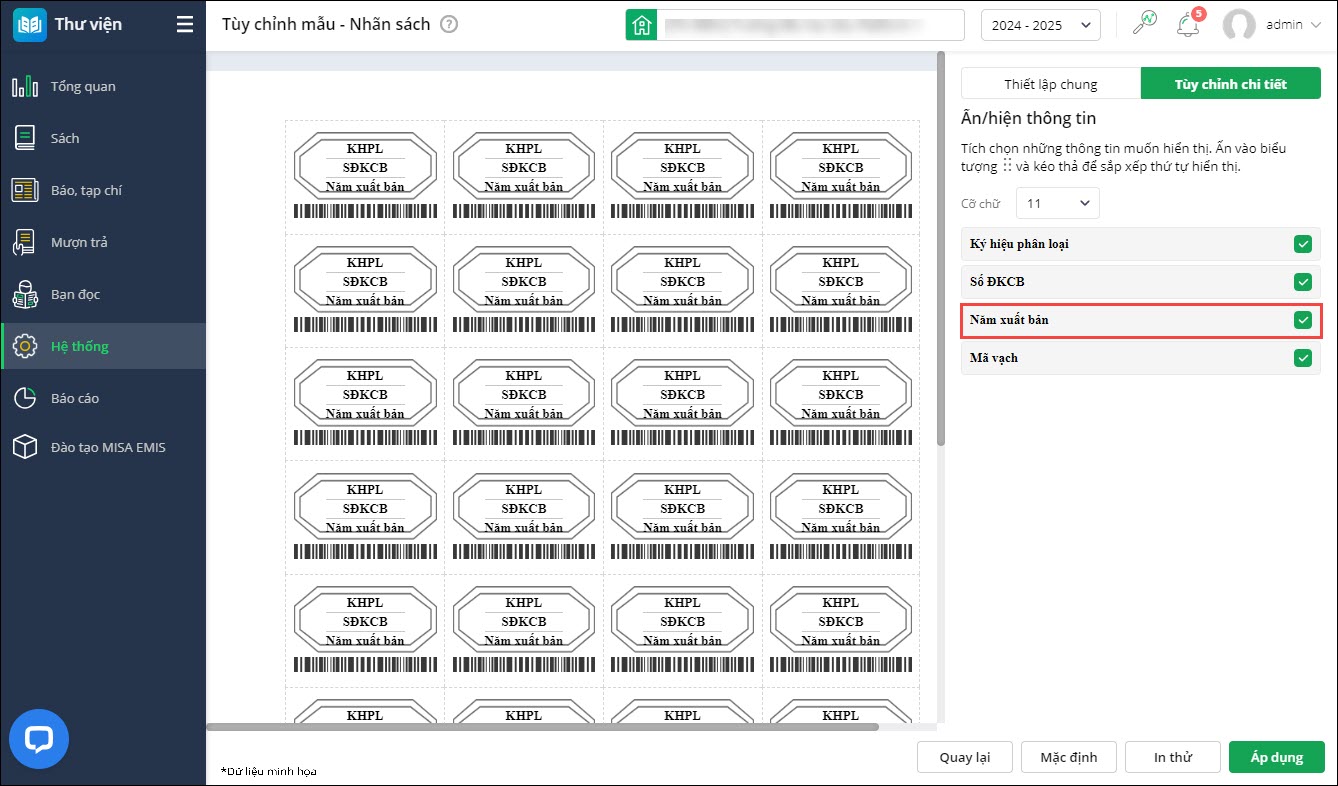Open Báo, tạp chí menu item
This screenshot has width=1338, height=786.
103,190
